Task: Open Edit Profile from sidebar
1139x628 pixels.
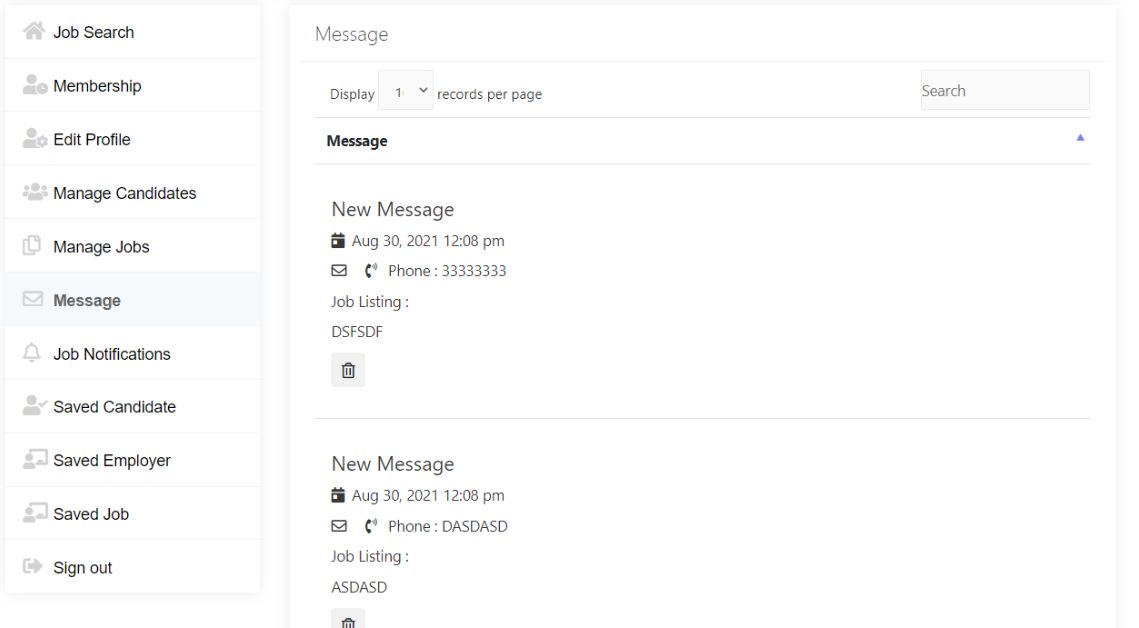Action: 92,140
